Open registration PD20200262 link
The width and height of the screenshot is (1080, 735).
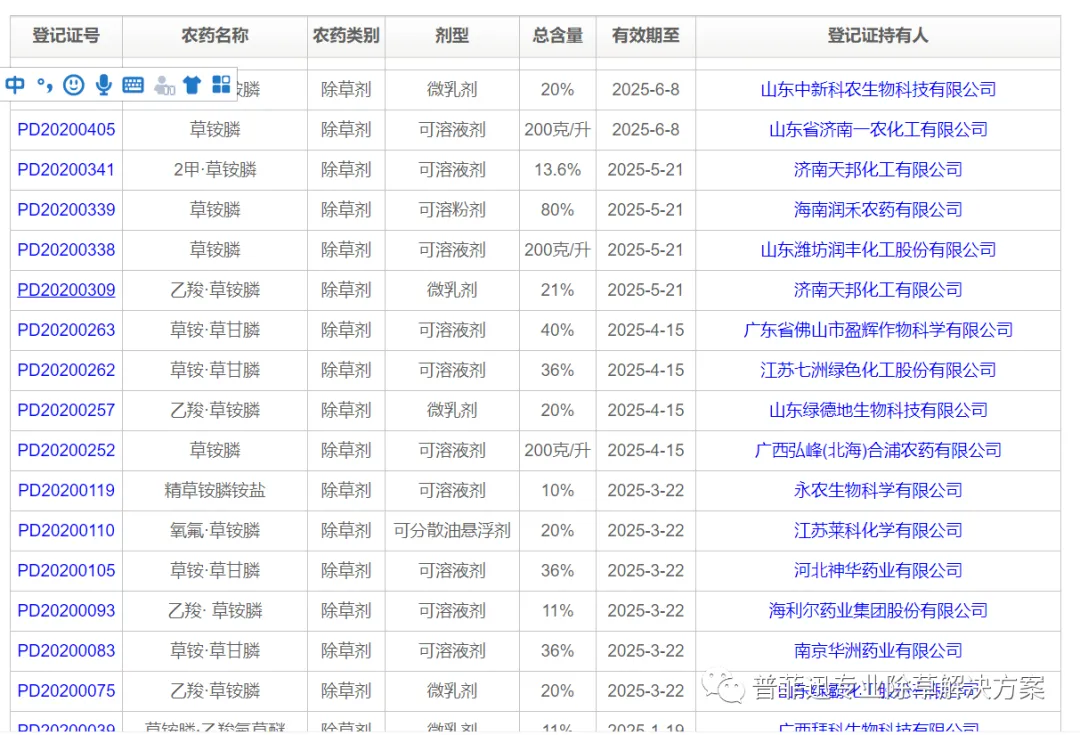[66, 370]
